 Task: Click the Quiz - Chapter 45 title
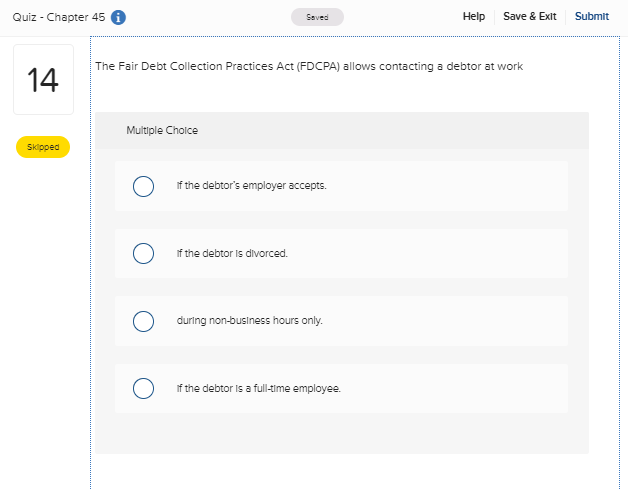[x=59, y=17]
